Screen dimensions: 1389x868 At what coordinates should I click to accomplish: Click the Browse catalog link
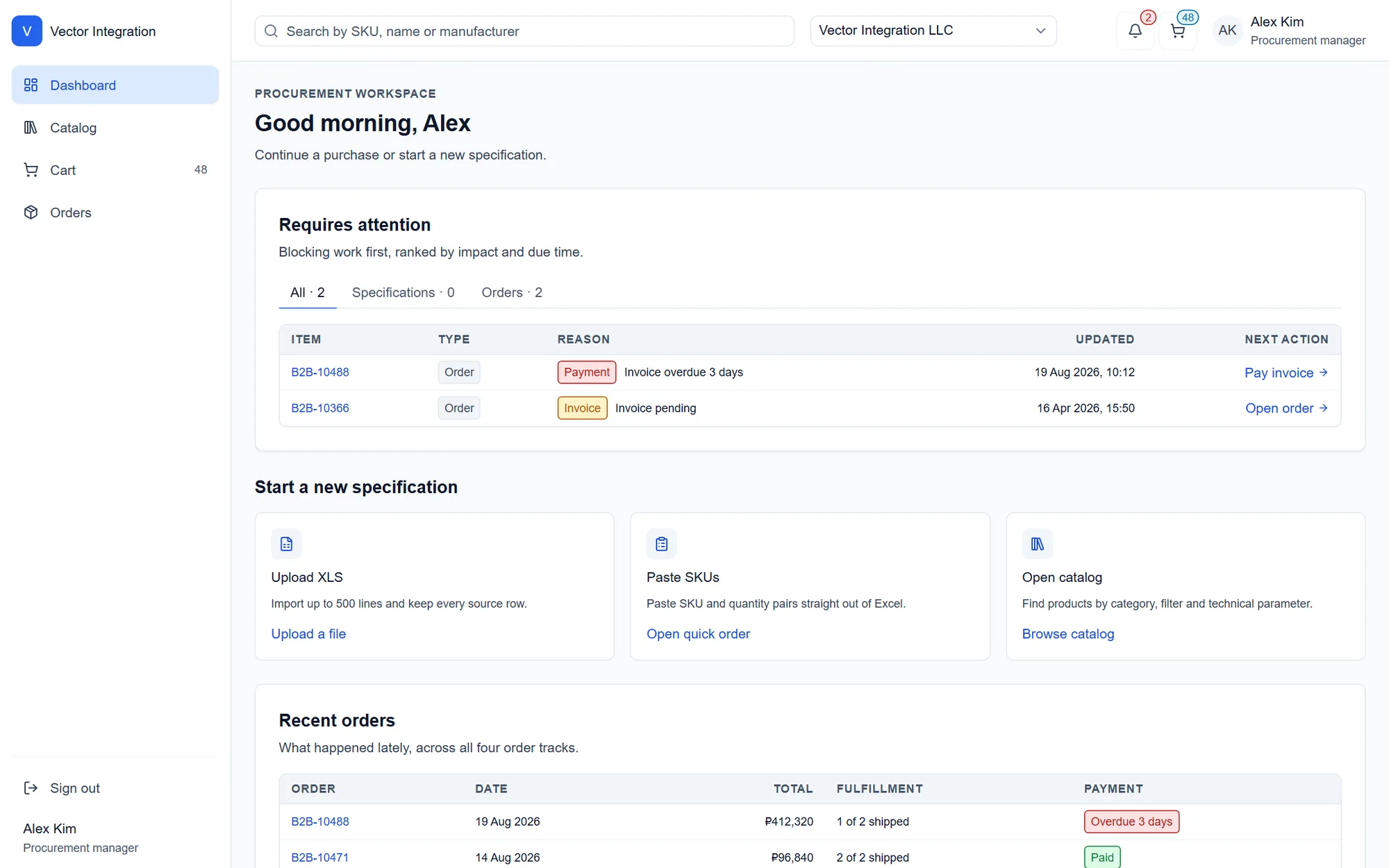click(1068, 634)
